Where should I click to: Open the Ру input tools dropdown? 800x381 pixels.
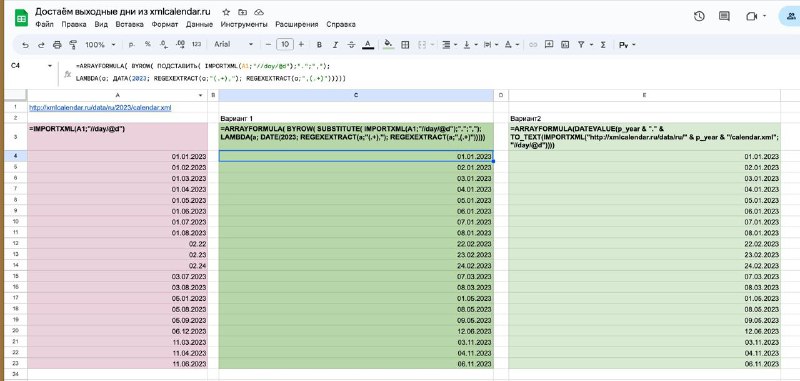pos(627,45)
